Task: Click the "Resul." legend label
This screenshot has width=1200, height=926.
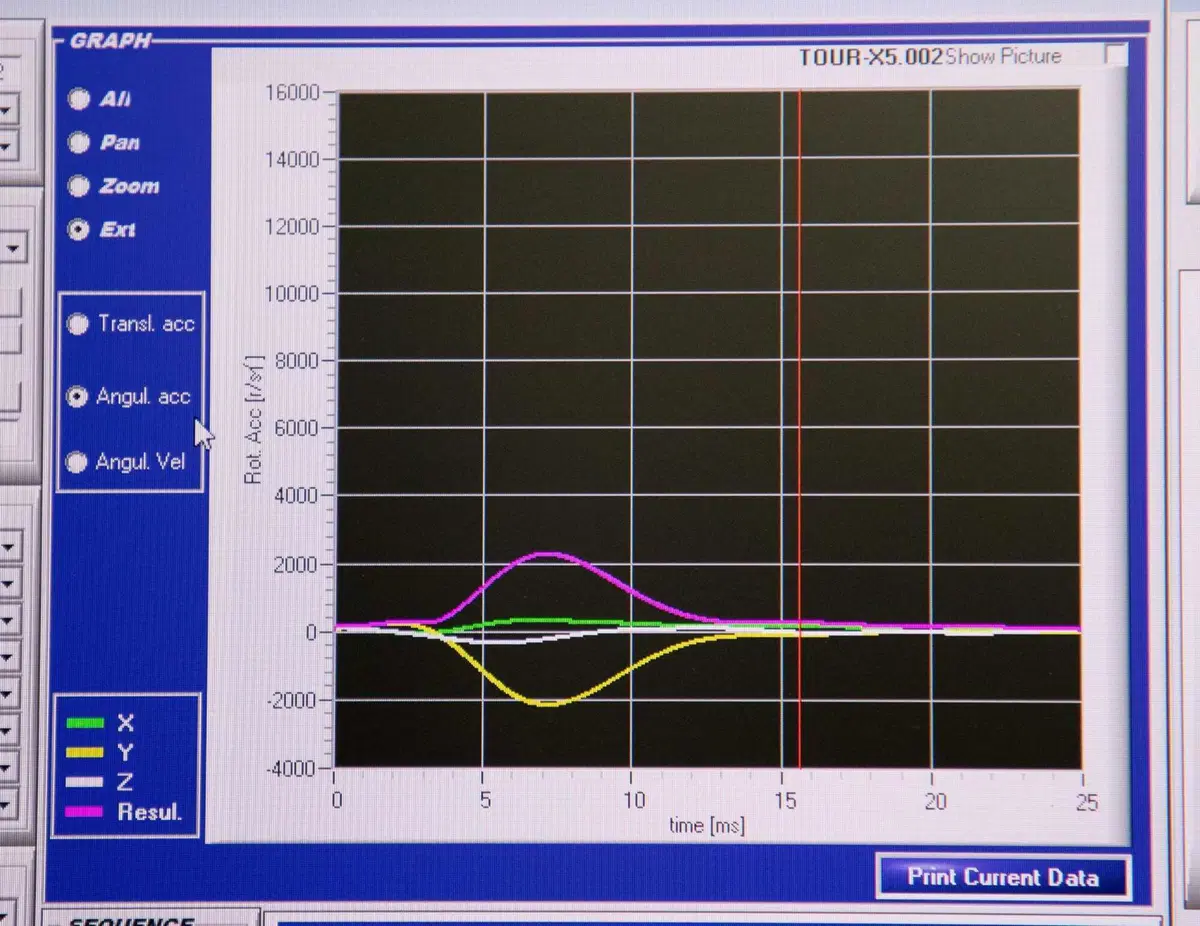Action: coord(150,812)
